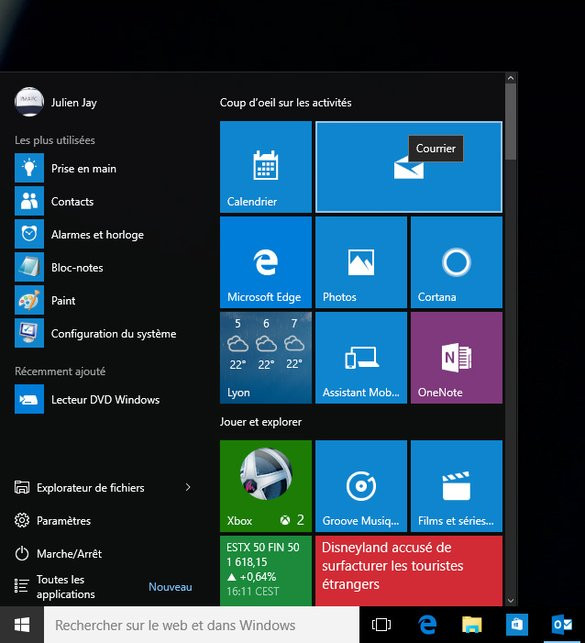Open the Disneyland news tile
The height and width of the screenshot is (643, 585).
409,570
